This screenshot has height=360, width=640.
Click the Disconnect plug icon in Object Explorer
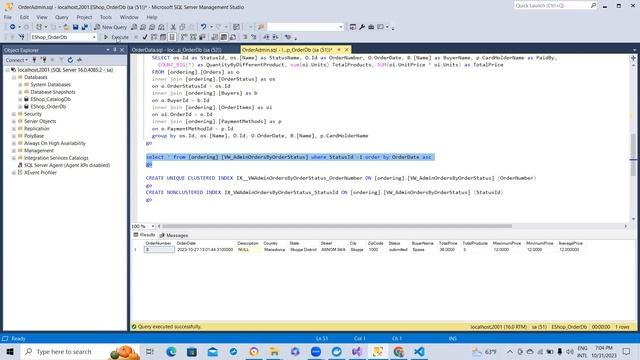44,60
